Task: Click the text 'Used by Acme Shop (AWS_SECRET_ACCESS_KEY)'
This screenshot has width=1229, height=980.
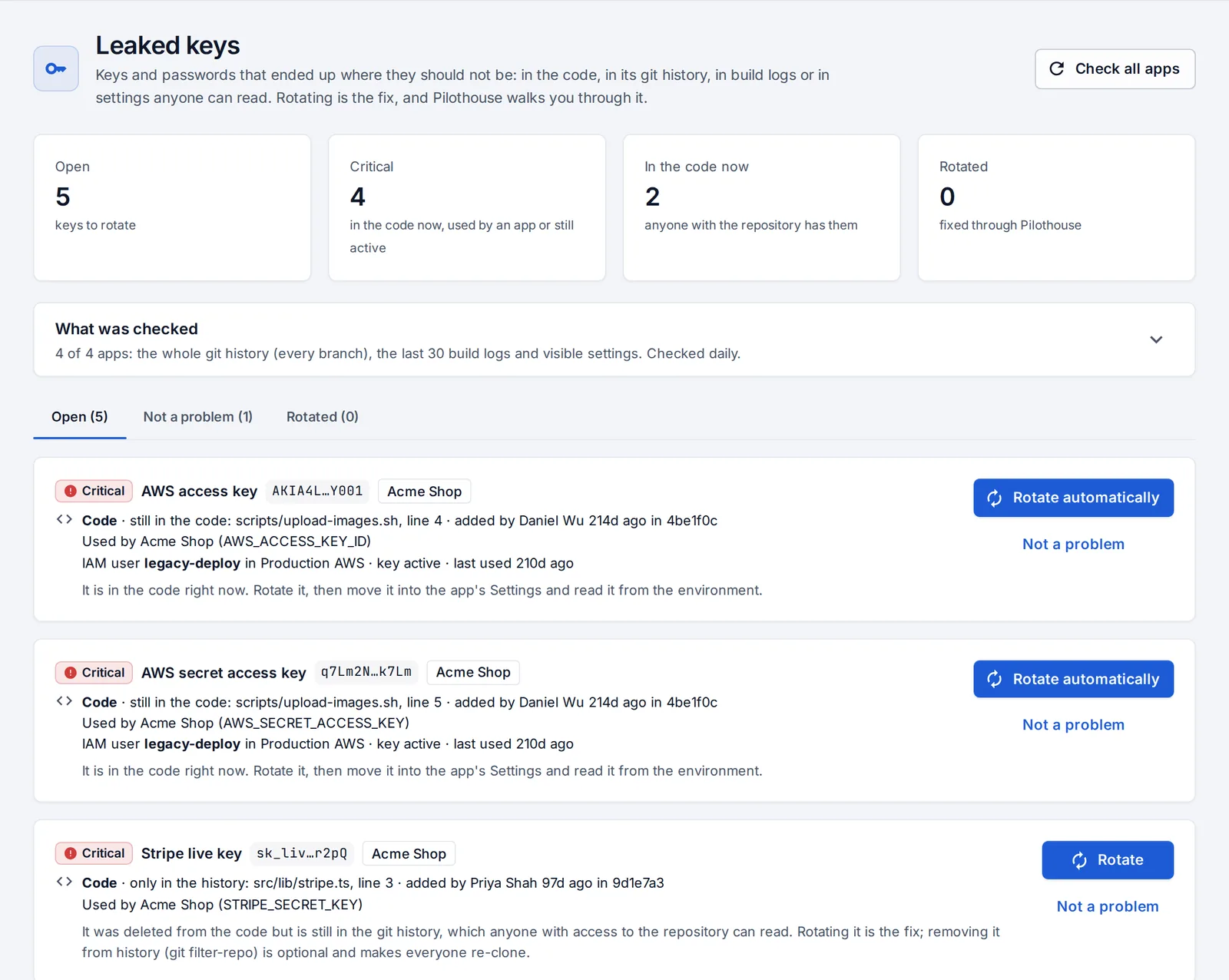Action: [x=246, y=723]
